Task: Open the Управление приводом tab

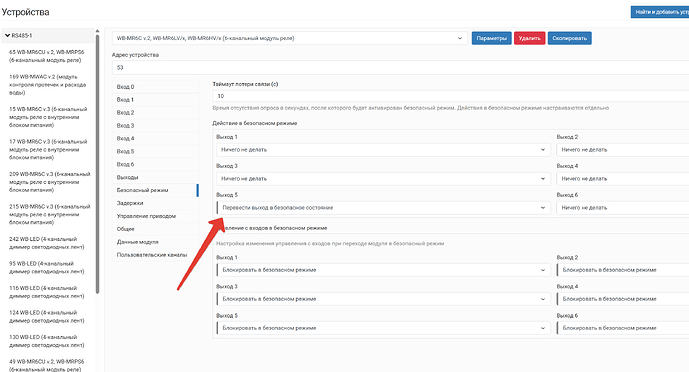Action: pos(155,216)
